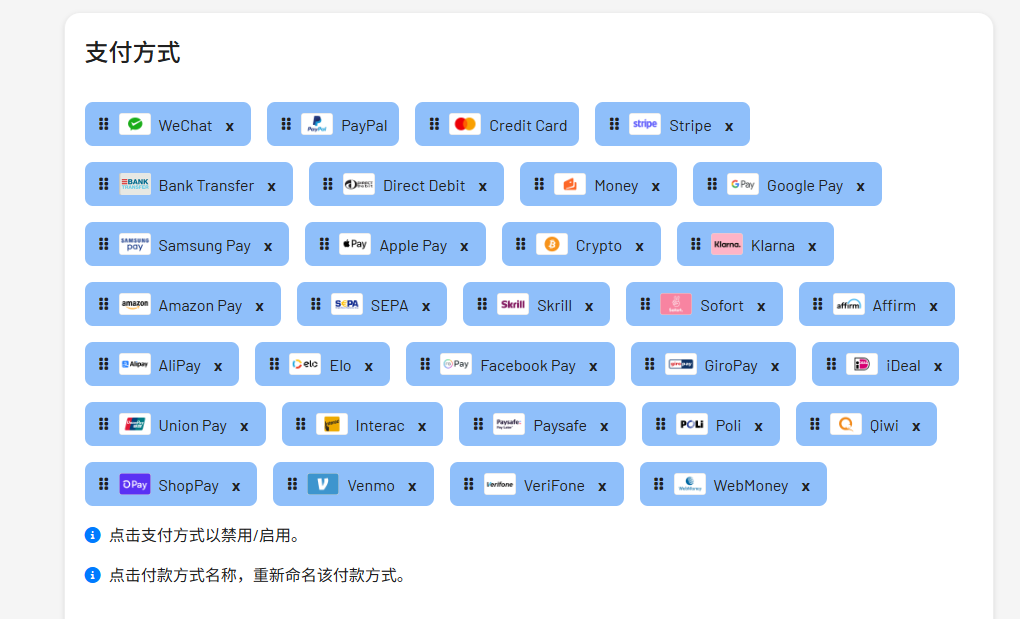The image size is (1020, 619).
Task: Click the Google Pay logo icon
Action: click(x=743, y=184)
